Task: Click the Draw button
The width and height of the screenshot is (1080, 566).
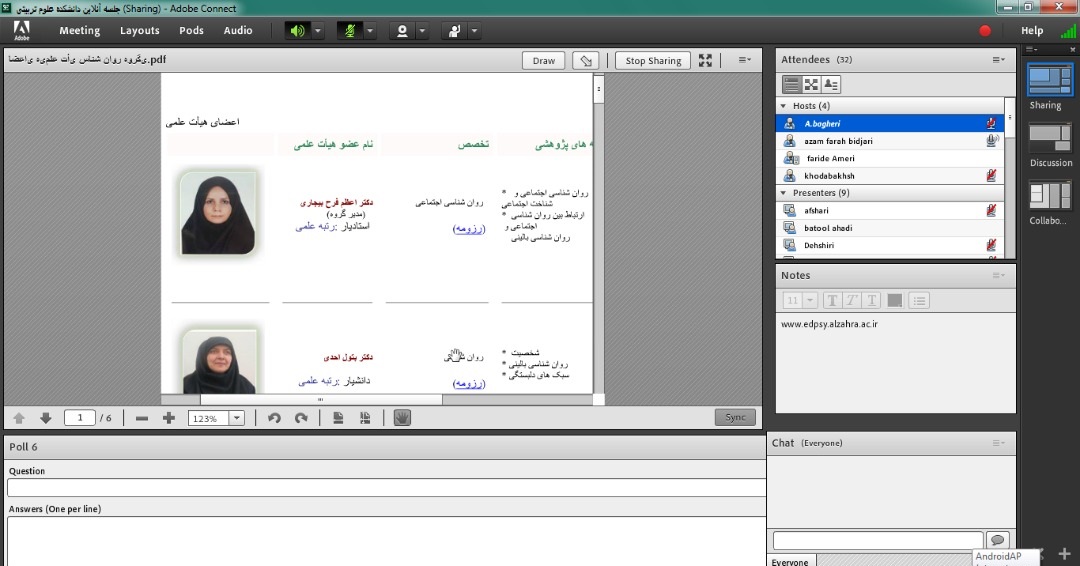Action: pyautogui.click(x=543, y=61)
